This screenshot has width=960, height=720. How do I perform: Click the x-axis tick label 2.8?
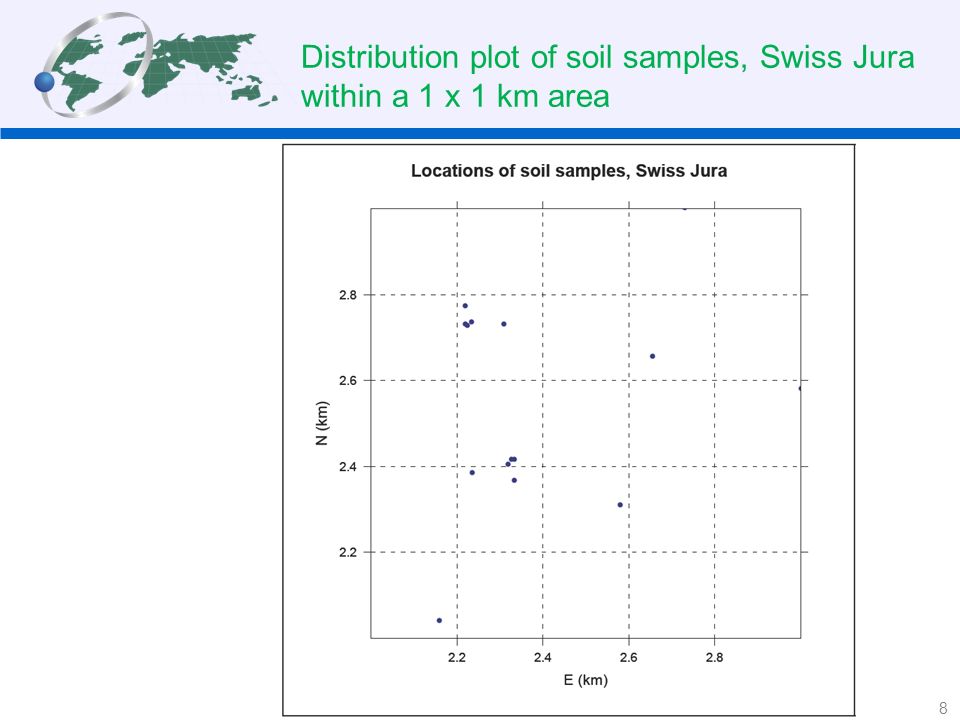click(x=714, y=658)
